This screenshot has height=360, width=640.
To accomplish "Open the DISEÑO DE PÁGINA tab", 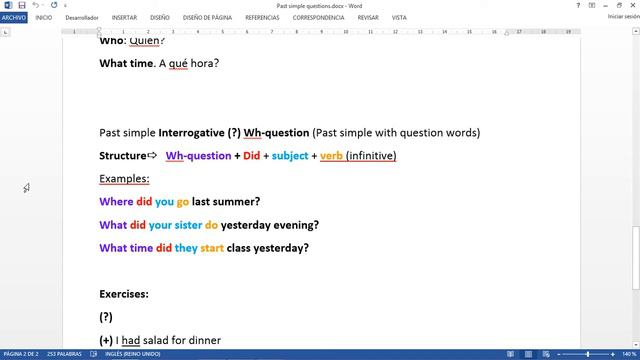I will (207, 18).
